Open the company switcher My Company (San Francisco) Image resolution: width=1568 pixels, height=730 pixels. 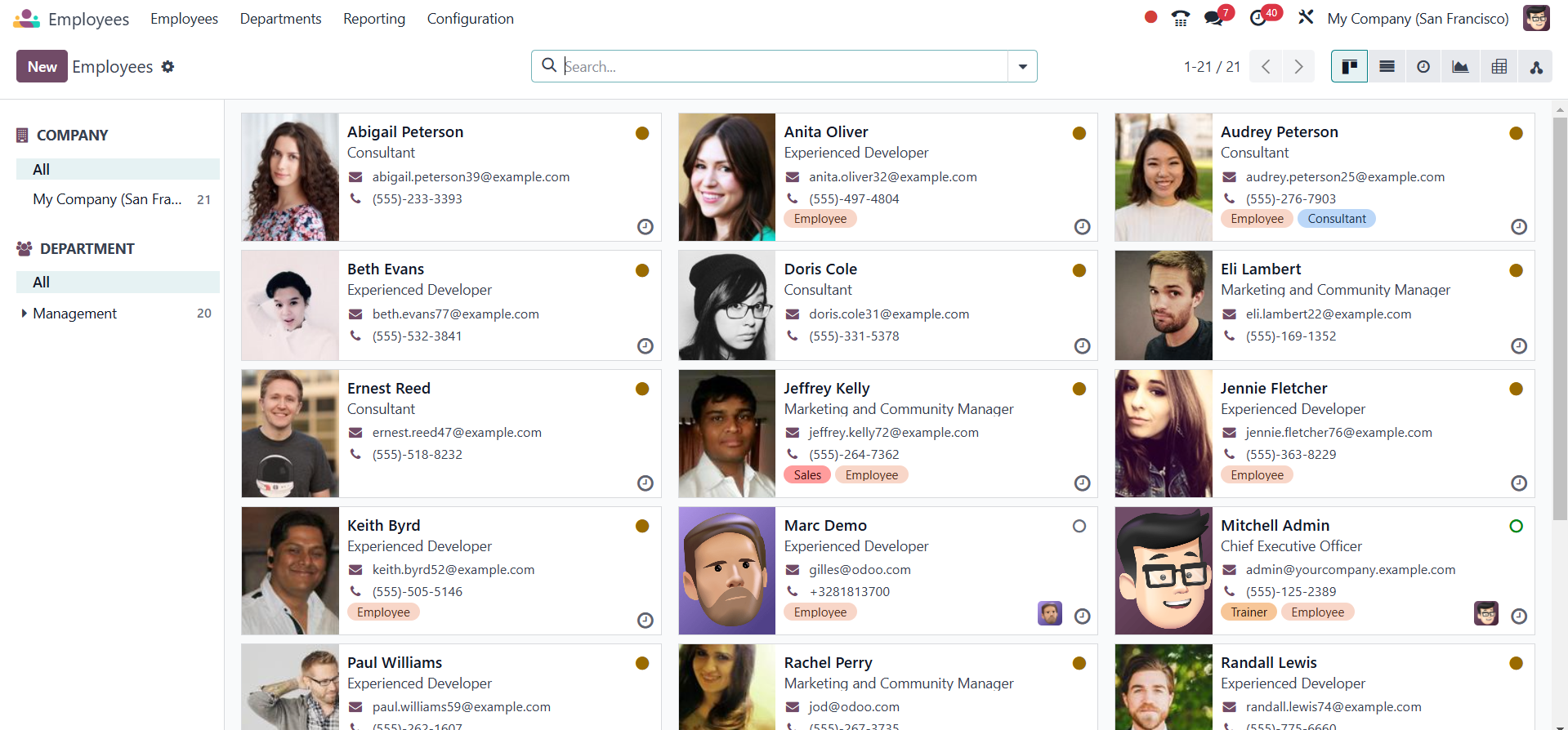pyautogui.click(x=1418, y=18)
